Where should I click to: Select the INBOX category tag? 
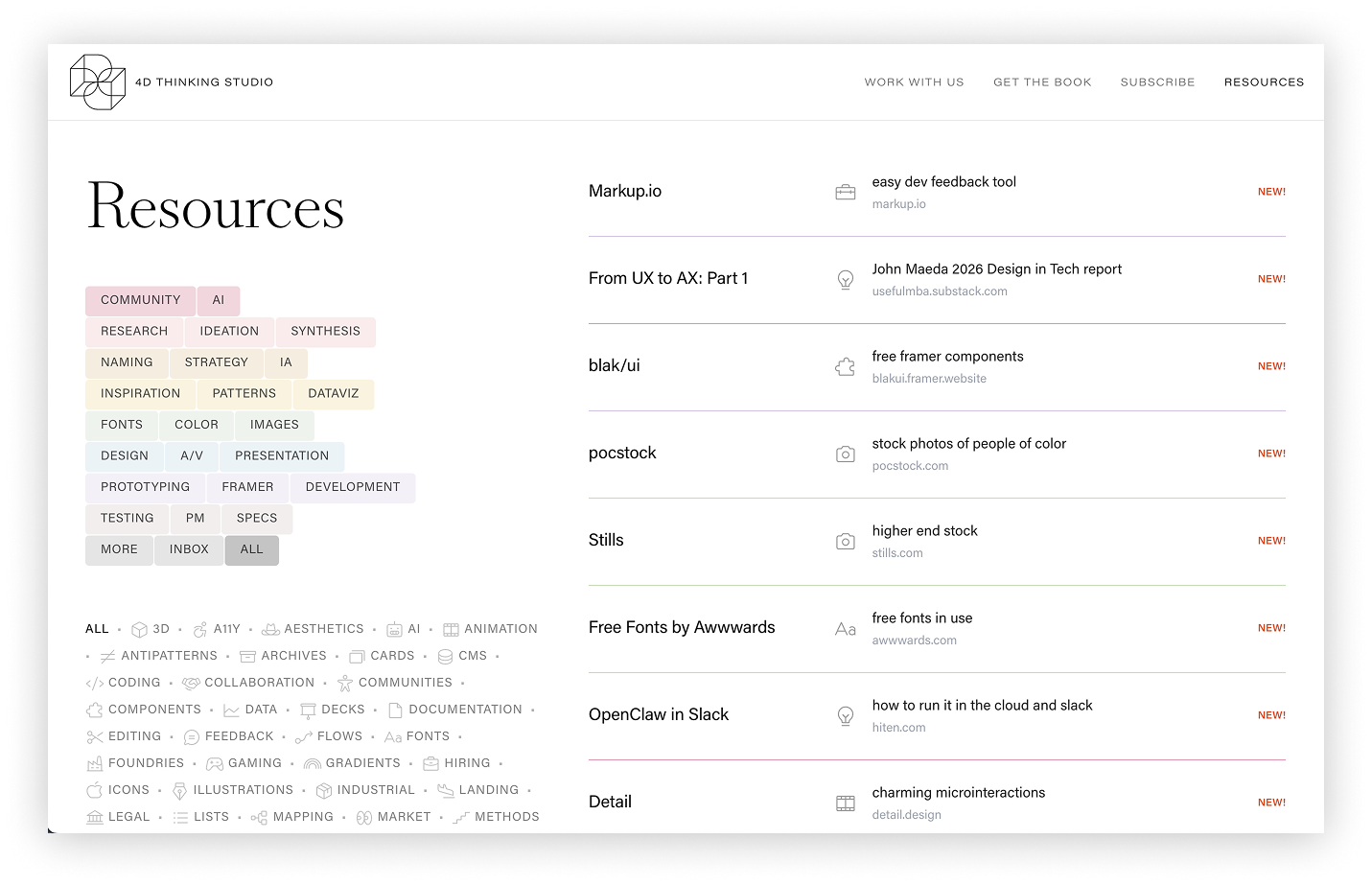pos(189,549)
